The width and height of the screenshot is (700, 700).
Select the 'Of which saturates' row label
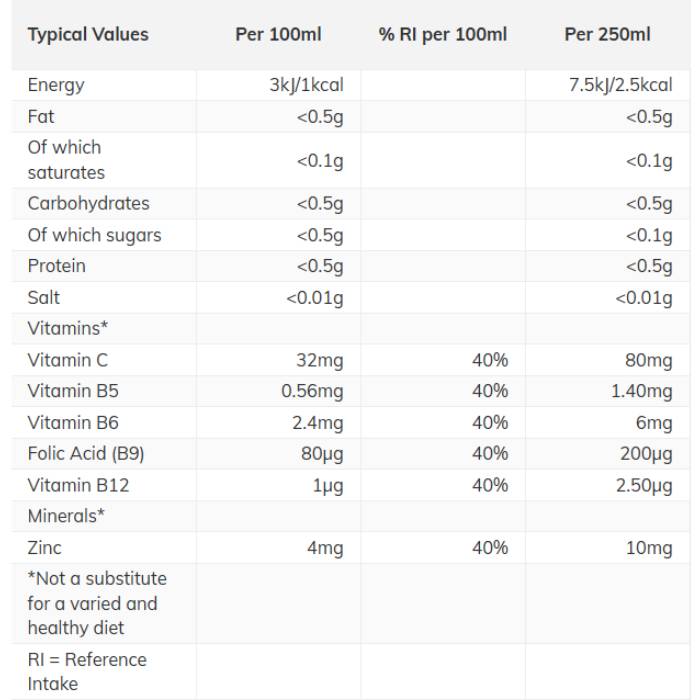click(x=66, y=159)
